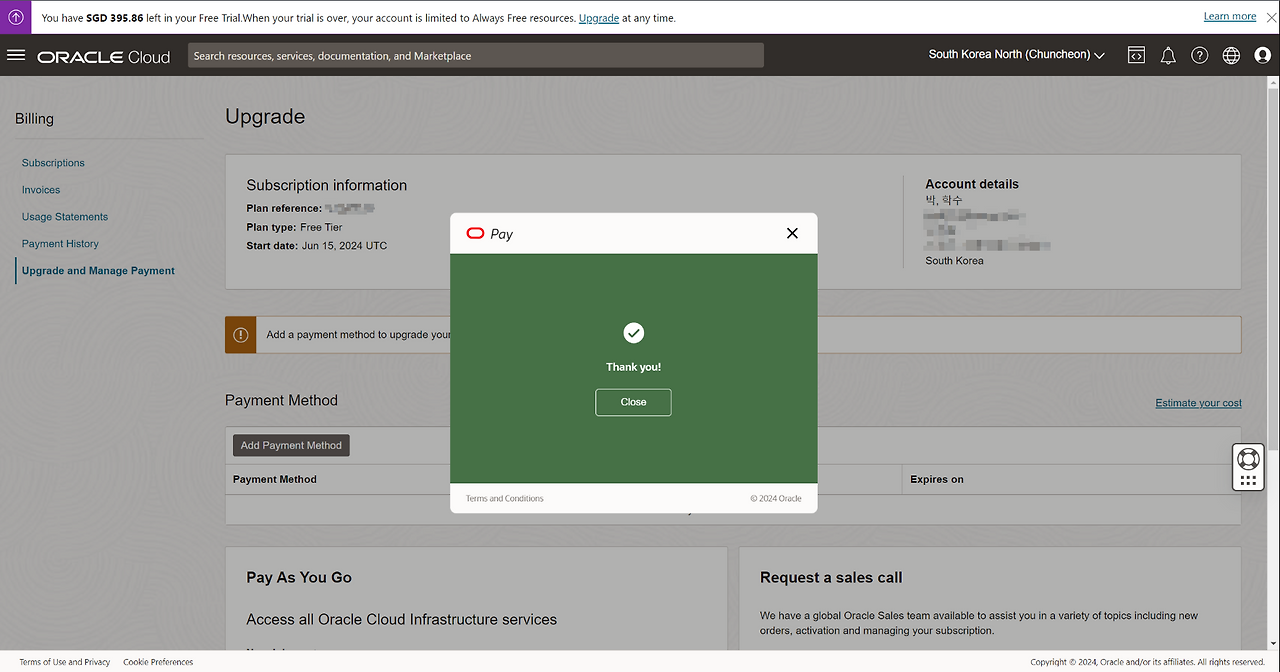Click the Thank you! message text
Image resolution: width=1280 pixels, height=672 pixels.
click(x=633, y=367)
